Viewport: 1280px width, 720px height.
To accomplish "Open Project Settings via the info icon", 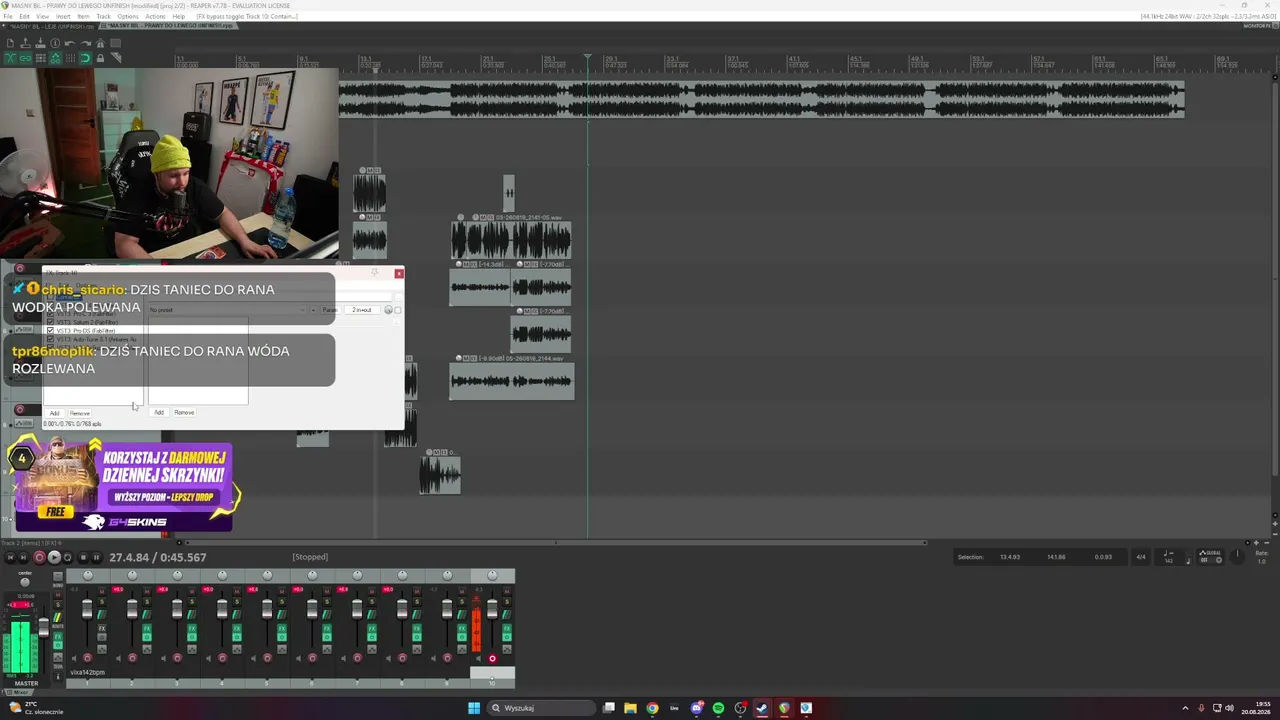I will (55, 43).
